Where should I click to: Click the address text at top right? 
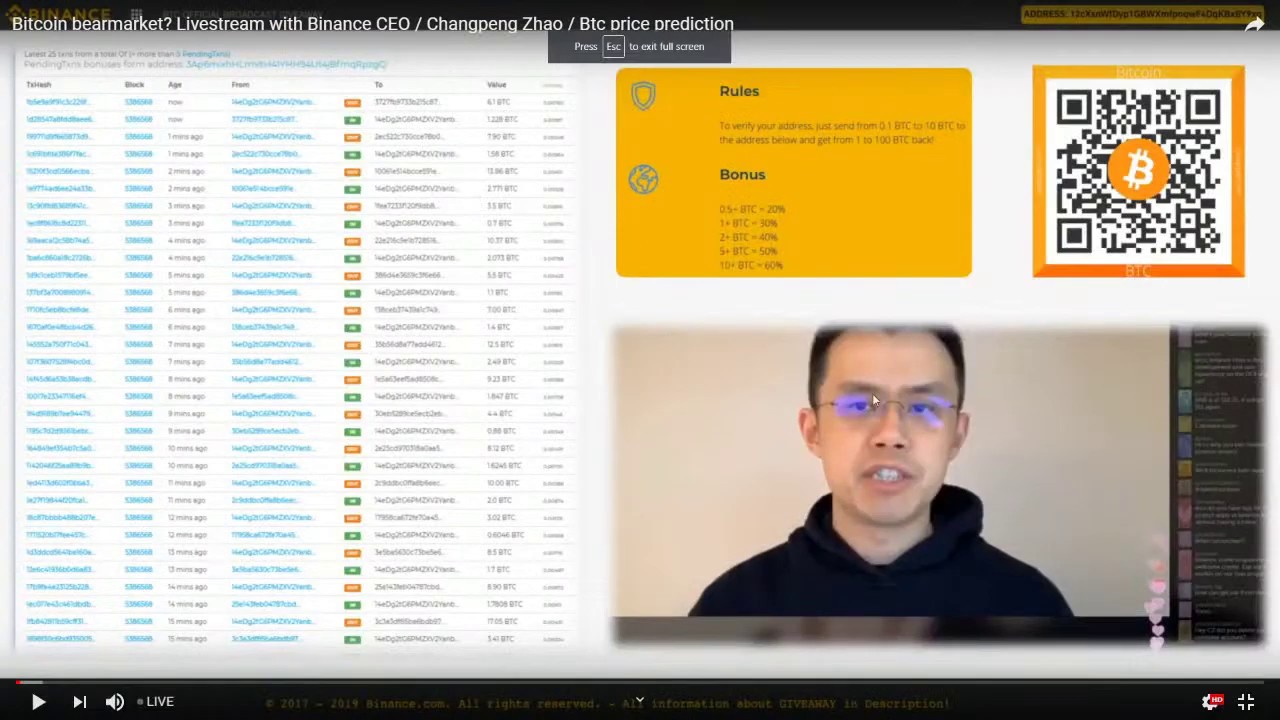tap(1142, 14)
